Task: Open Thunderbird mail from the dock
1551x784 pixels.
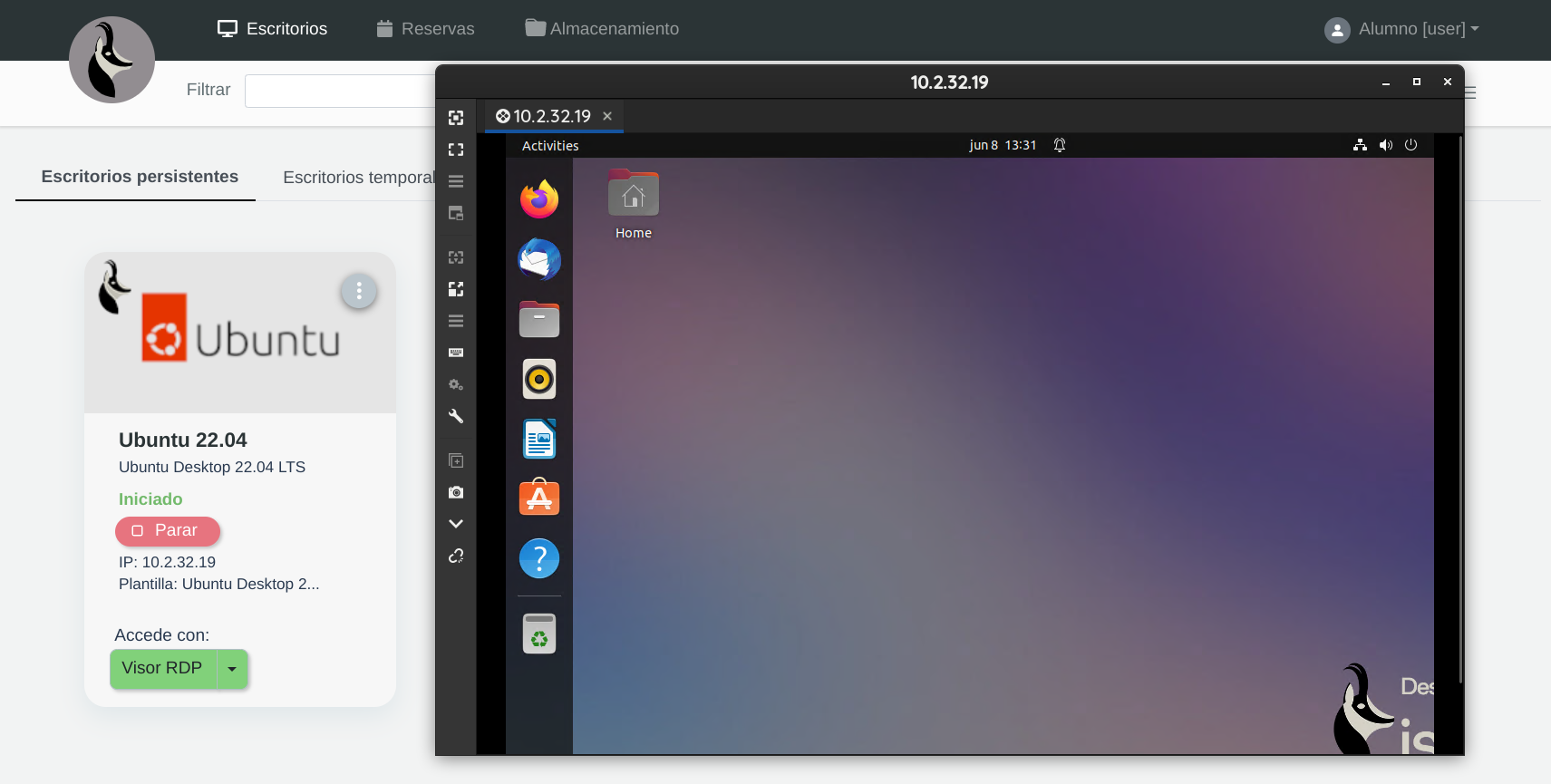Action: [x=539, y=260]
